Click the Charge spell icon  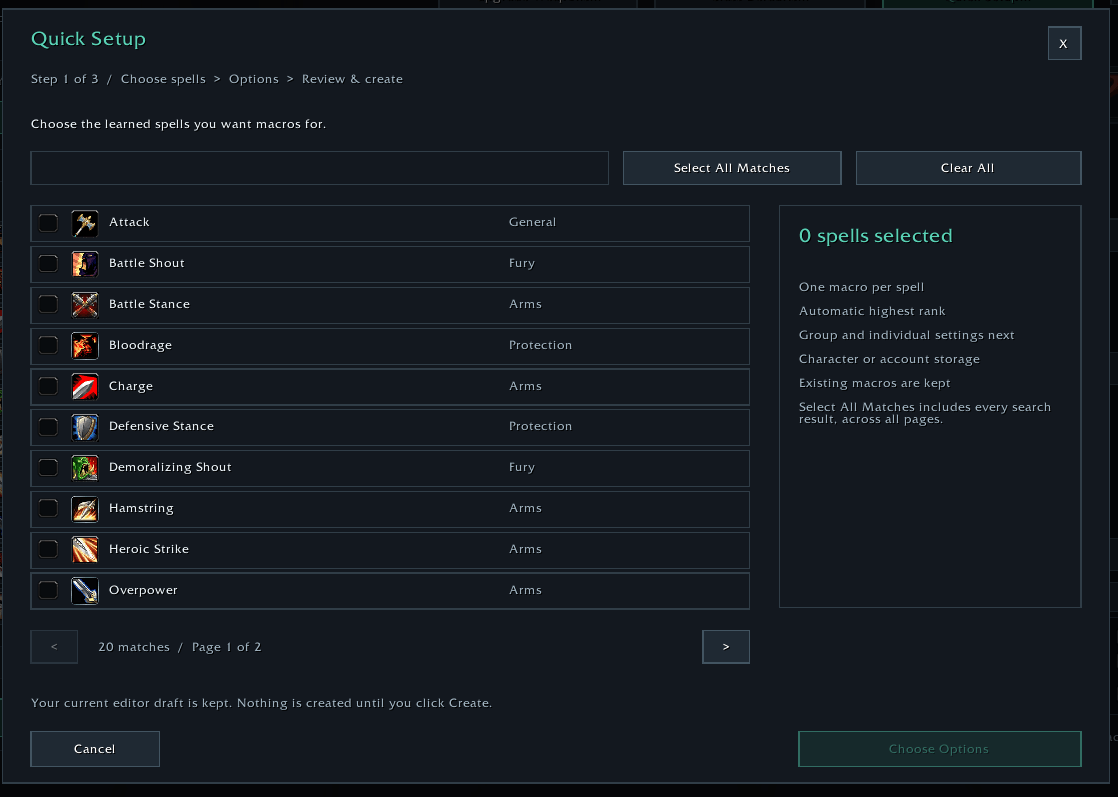point(85,387)
